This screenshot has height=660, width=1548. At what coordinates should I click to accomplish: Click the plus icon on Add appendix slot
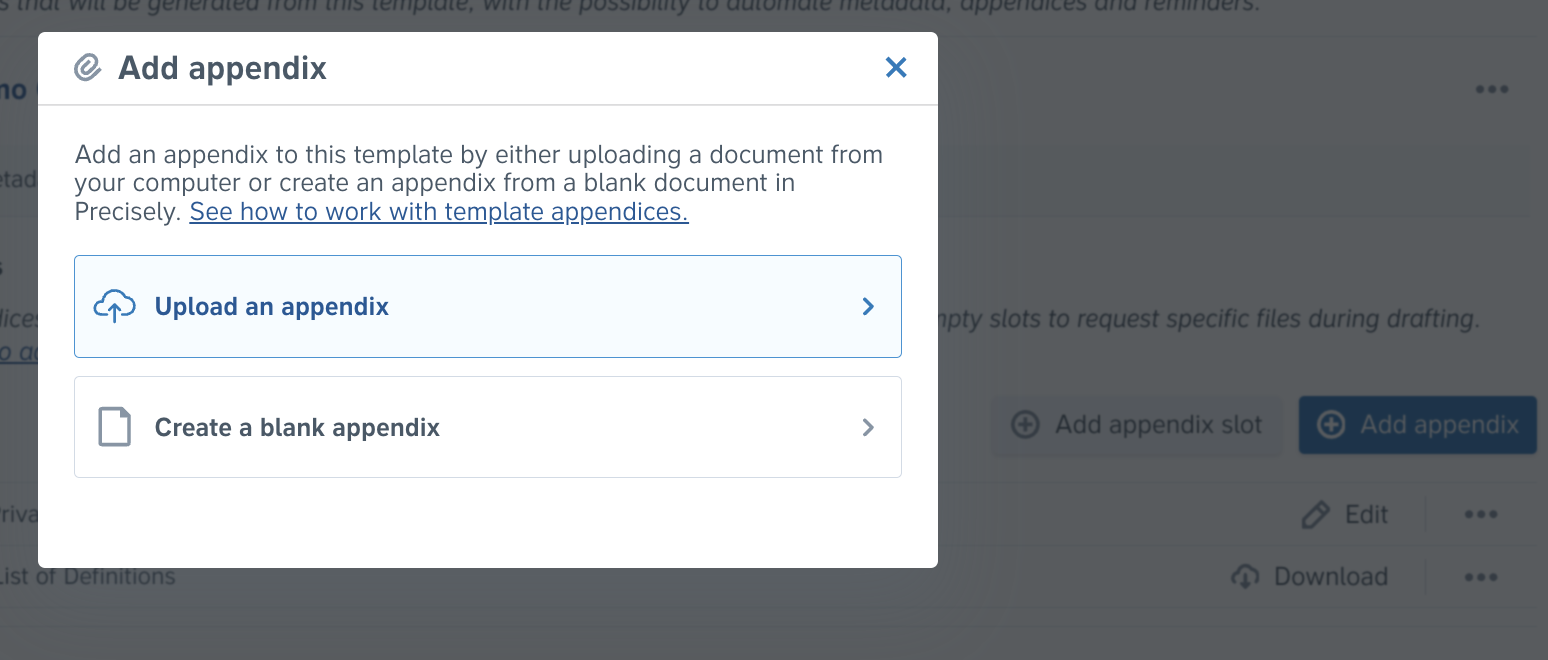click(1026, 424)
